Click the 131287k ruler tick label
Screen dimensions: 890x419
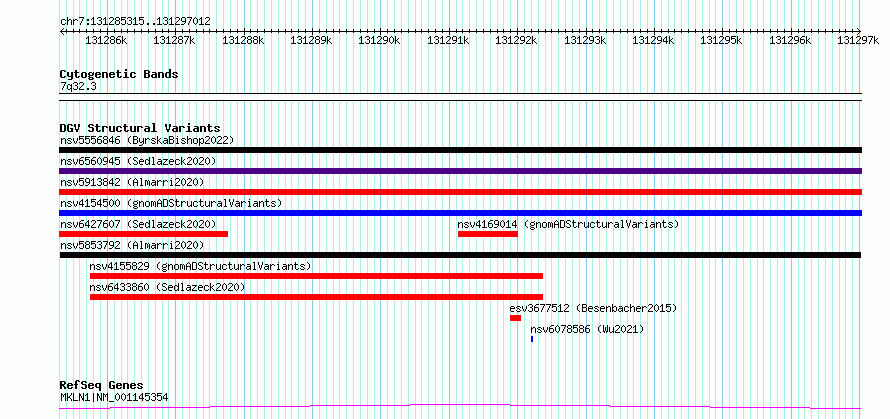tap(174, 40)
